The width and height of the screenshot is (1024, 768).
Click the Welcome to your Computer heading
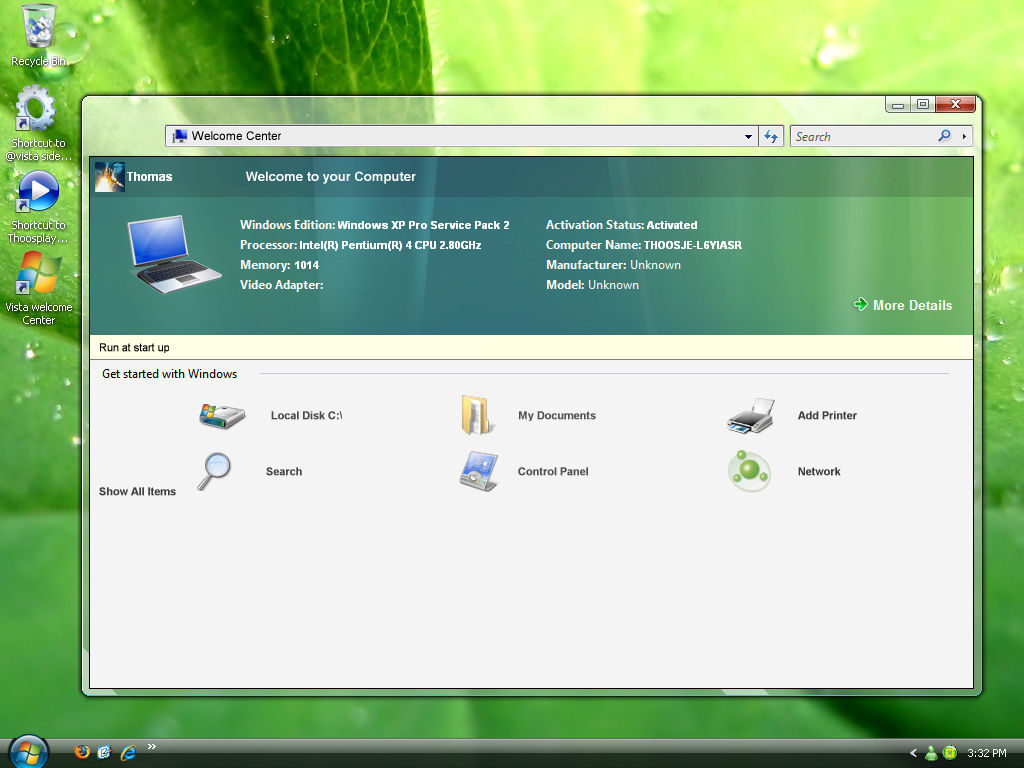[x=330, y=176]
